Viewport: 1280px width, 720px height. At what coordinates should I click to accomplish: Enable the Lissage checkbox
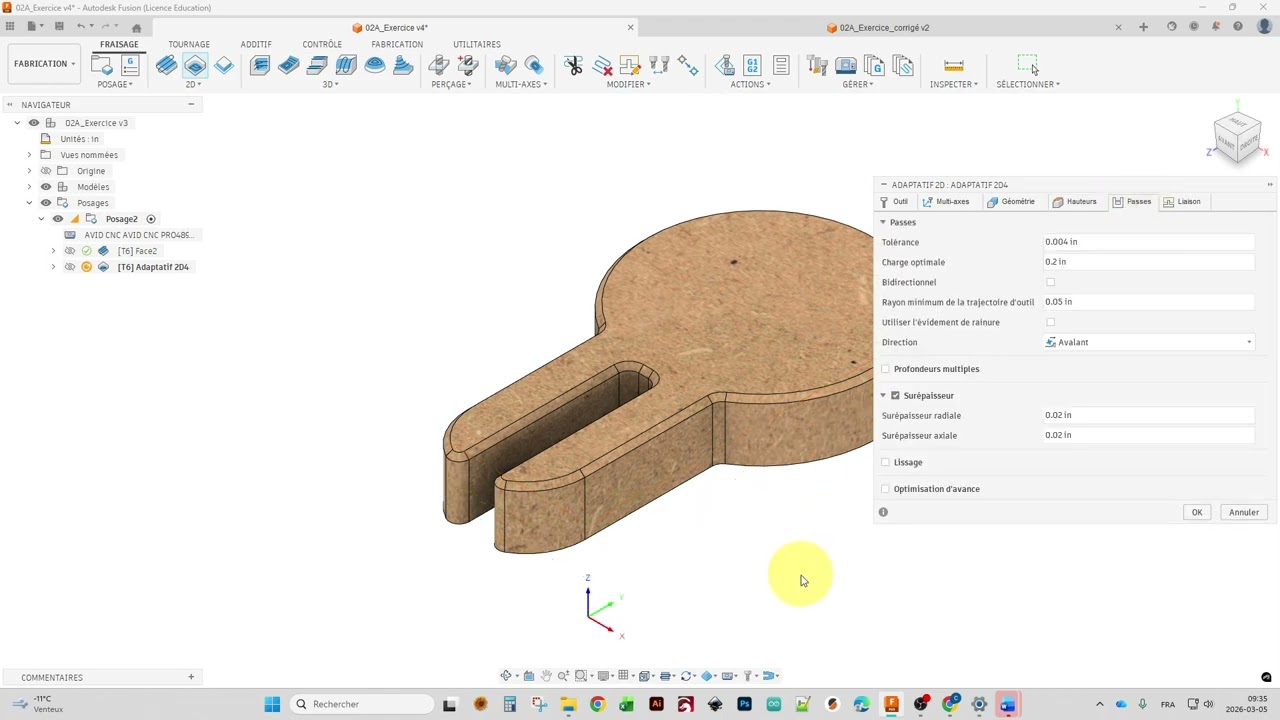click(x=885, y=462)
